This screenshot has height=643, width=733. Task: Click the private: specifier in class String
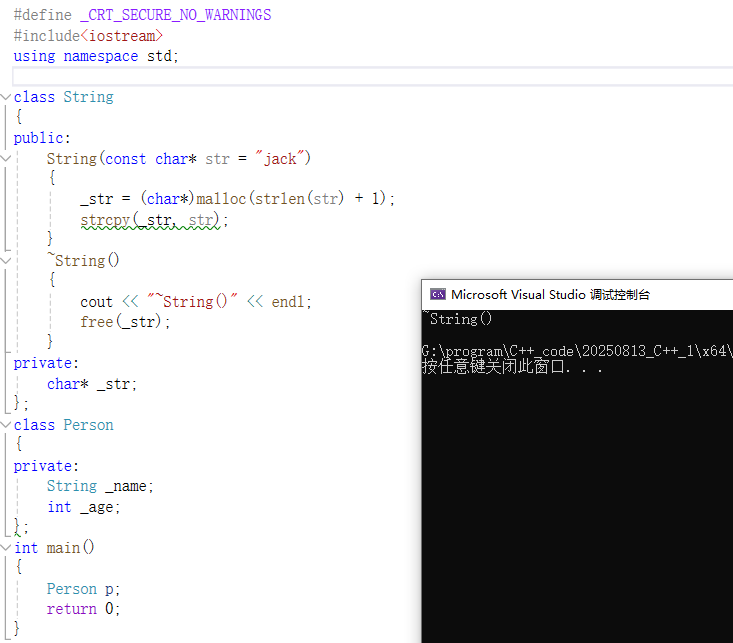tap(46, 363)
